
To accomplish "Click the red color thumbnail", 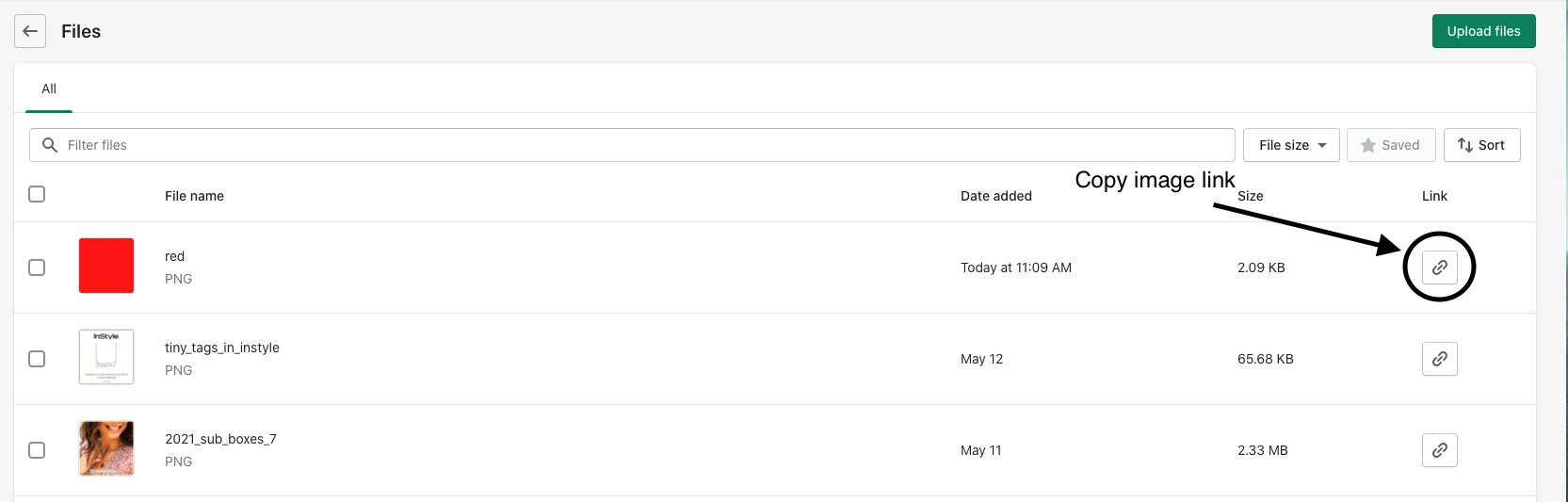I will click(106, 266).
